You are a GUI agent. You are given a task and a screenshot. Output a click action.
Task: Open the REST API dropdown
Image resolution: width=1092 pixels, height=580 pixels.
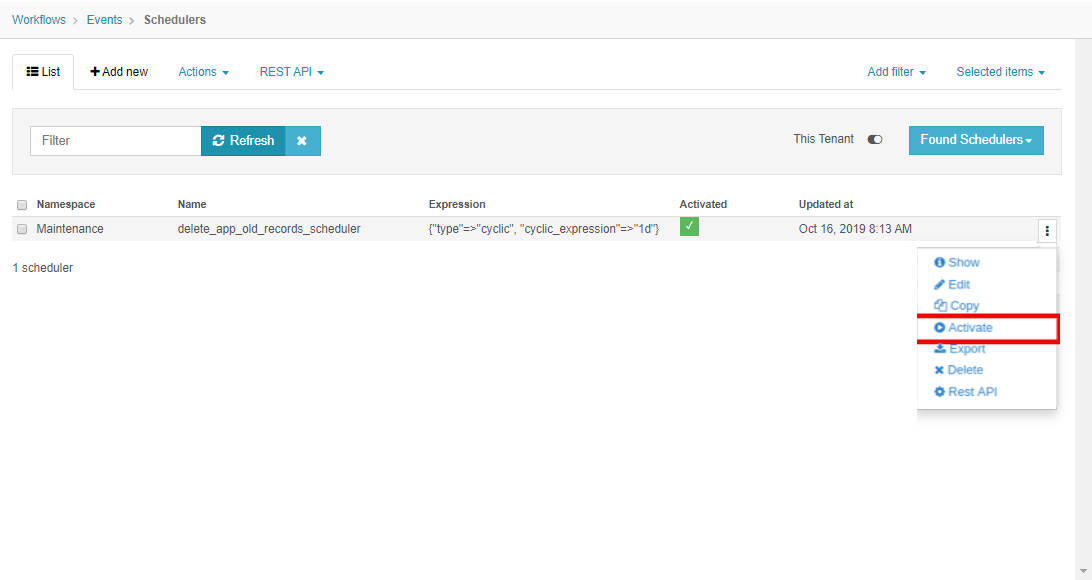coord(291,72)
